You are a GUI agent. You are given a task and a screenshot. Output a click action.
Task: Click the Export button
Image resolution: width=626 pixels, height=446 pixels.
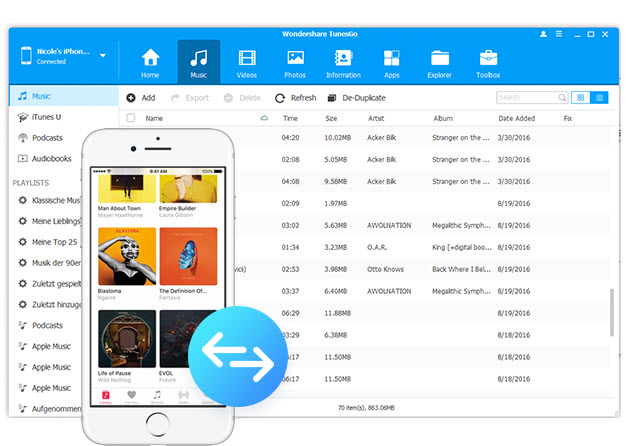coord(190,98)
